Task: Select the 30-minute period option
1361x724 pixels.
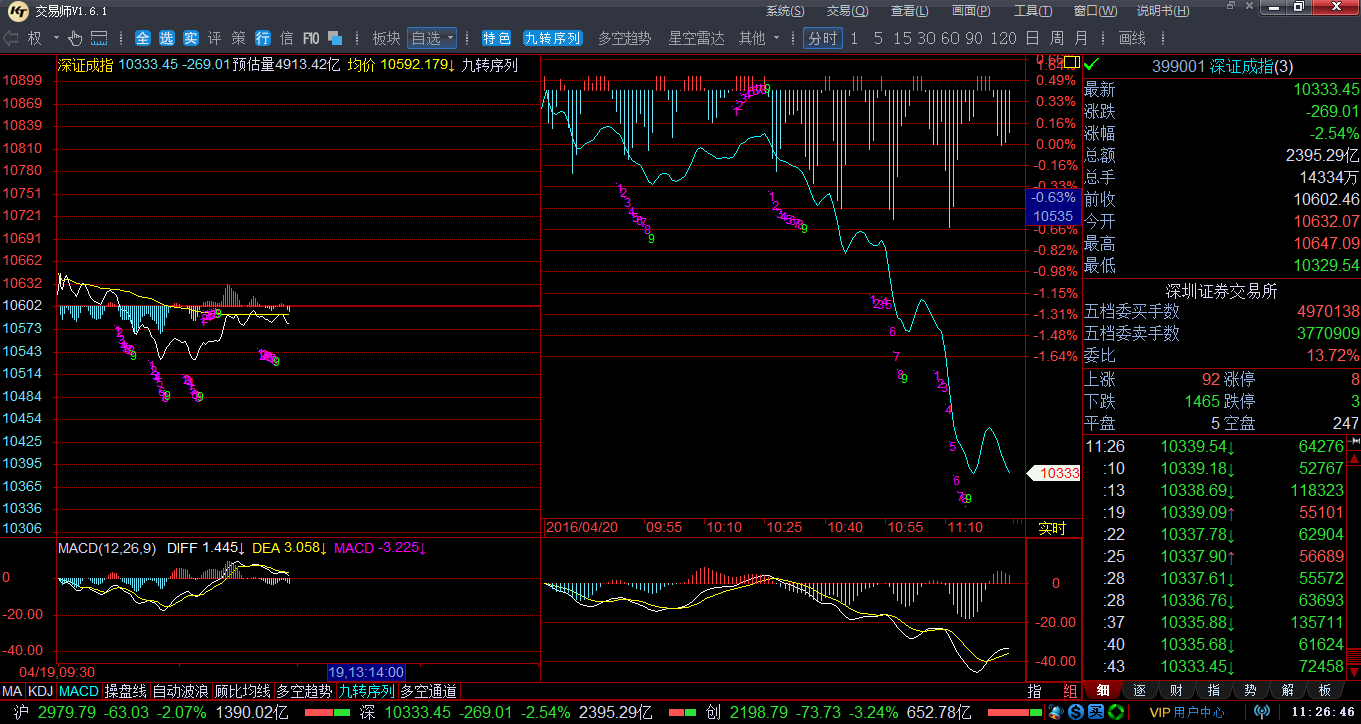Action: (x=926, y=38)
